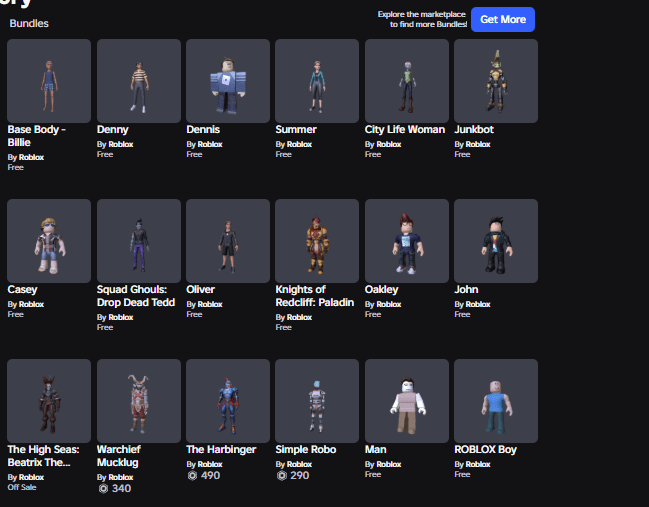Screen dimensions: 649x507
Task: Open the Summer bundle thumbnail
Action: pos(317,81)
